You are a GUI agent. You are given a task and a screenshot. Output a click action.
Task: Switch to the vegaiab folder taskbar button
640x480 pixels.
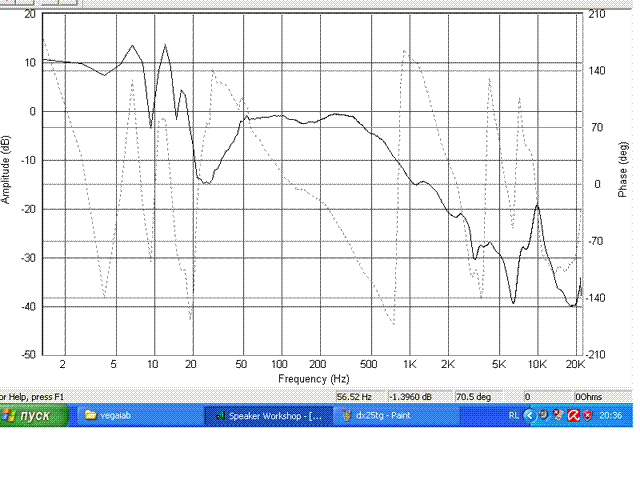click(140, 416)
